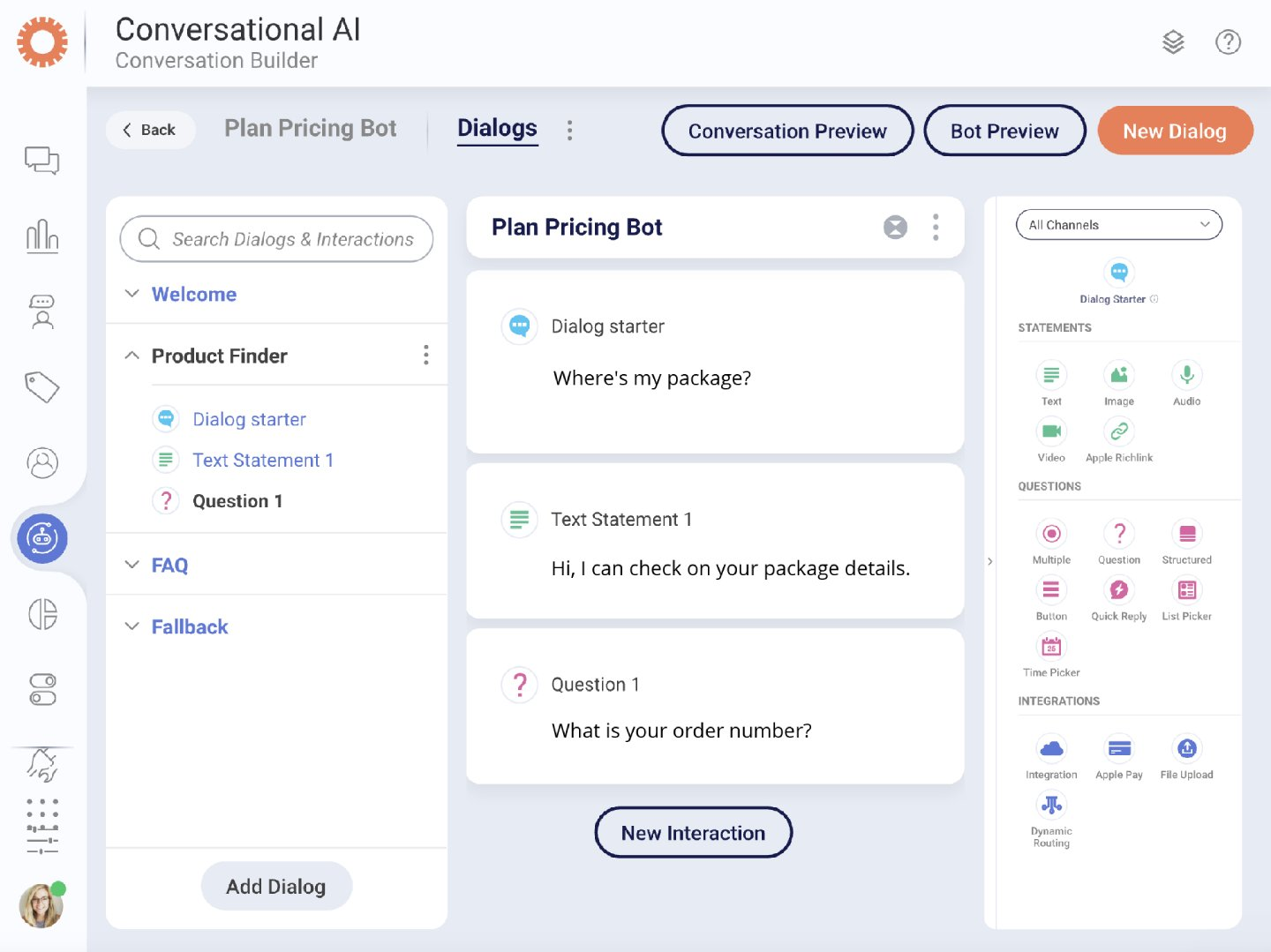Click the Add Dialog button
This screenshot has height=952, width=1271.
[276, 886]
